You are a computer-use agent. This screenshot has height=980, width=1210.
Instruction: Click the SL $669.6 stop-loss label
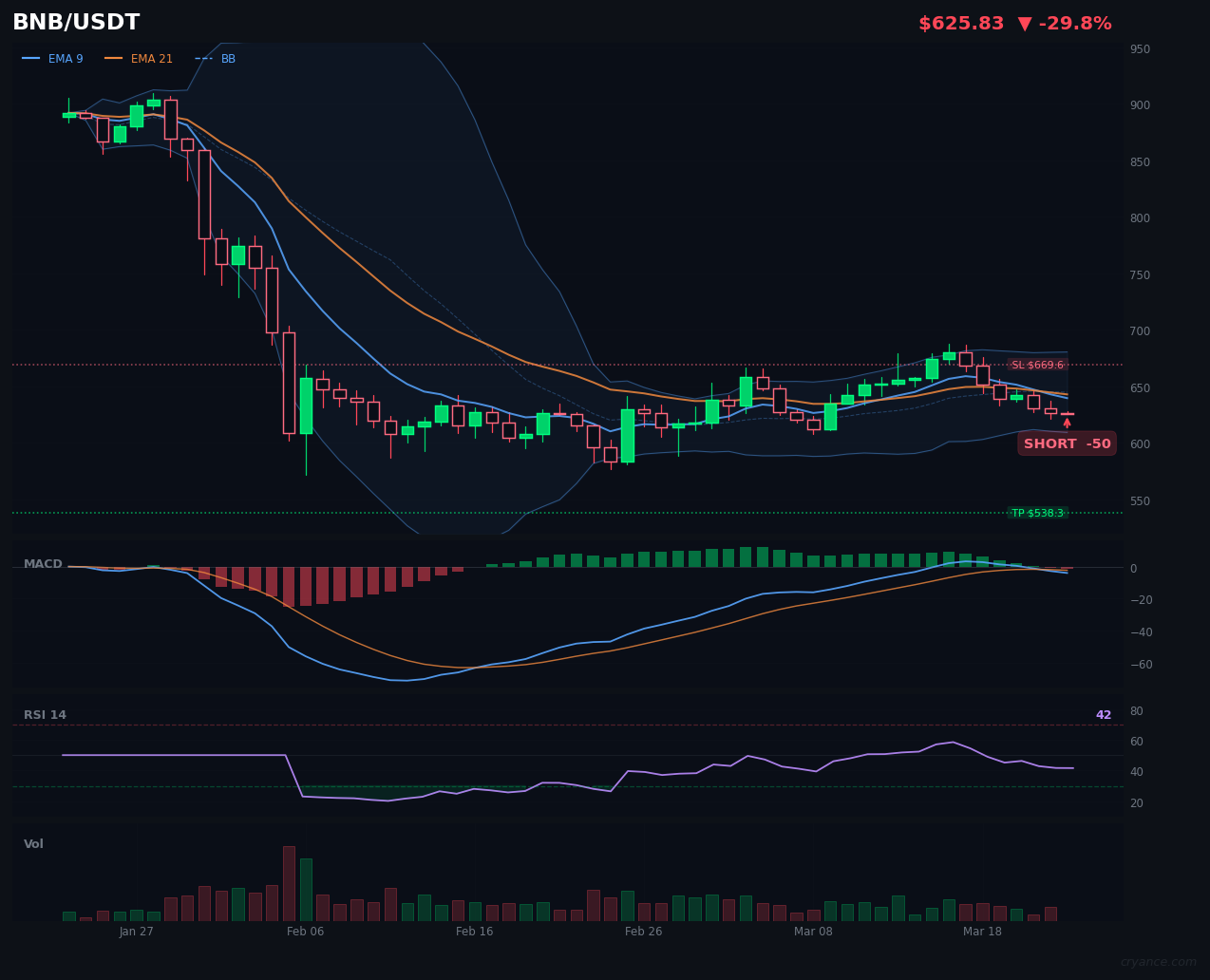click(x=1037, y=364)
